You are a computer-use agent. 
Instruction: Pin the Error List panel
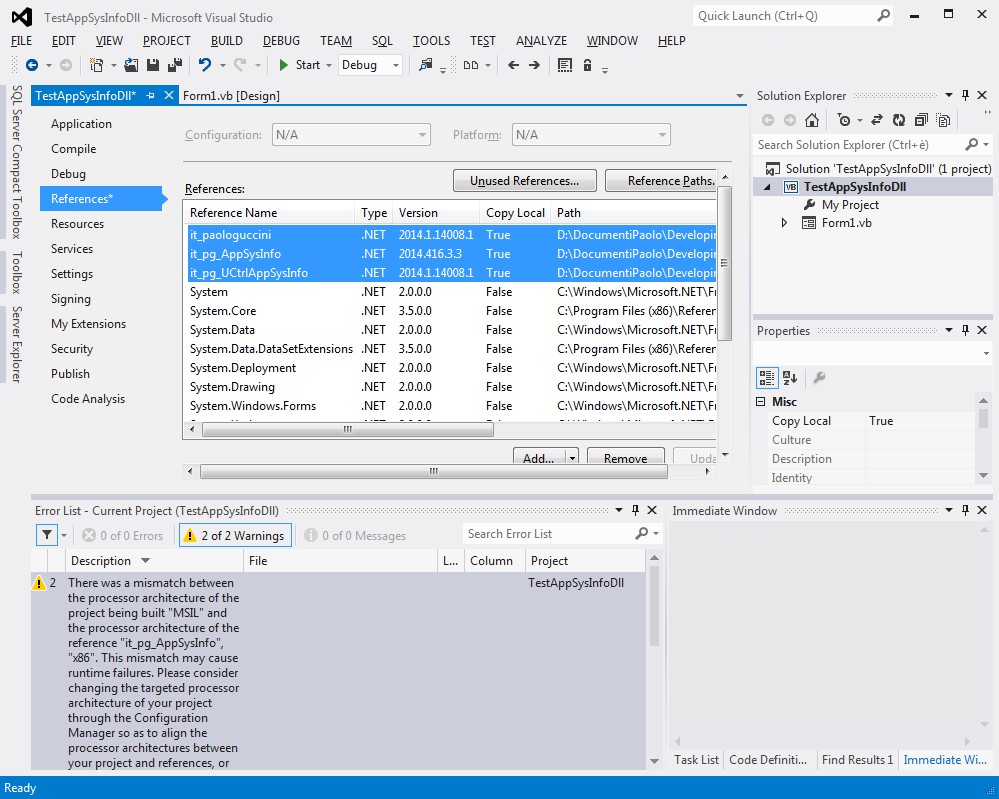[x=635, y=510]
